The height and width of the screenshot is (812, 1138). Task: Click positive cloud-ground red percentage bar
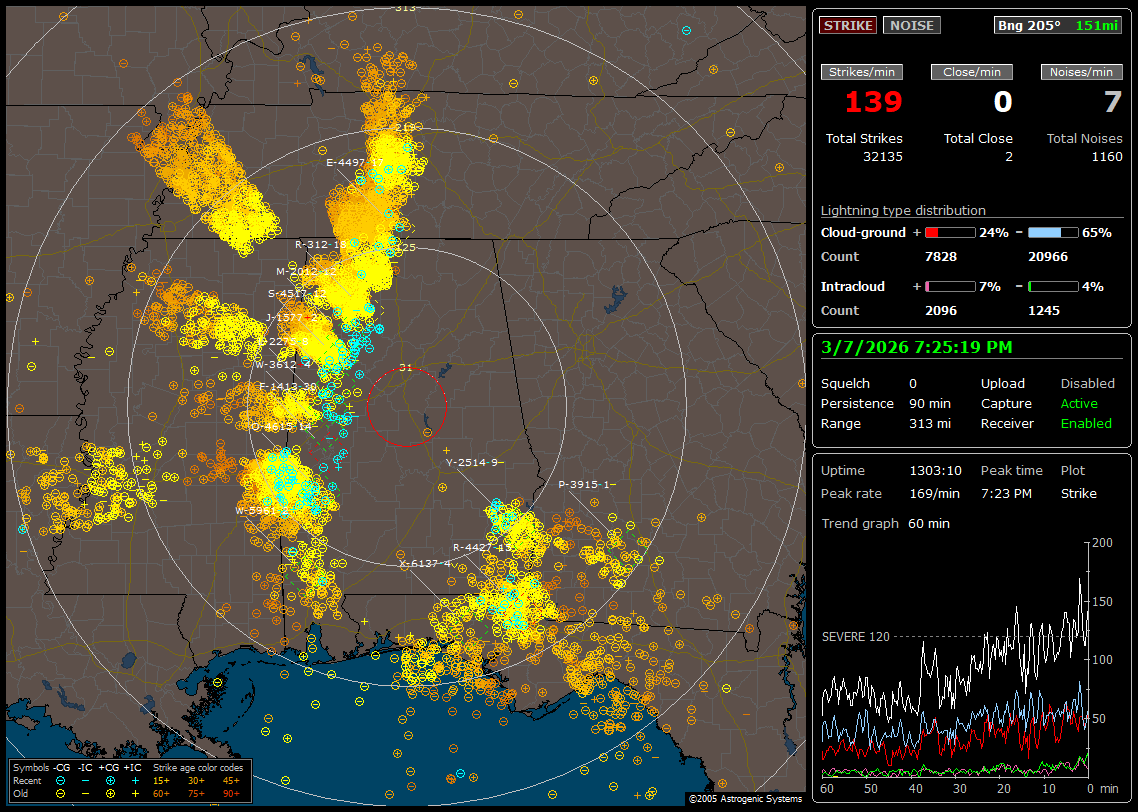click(949, 232)
